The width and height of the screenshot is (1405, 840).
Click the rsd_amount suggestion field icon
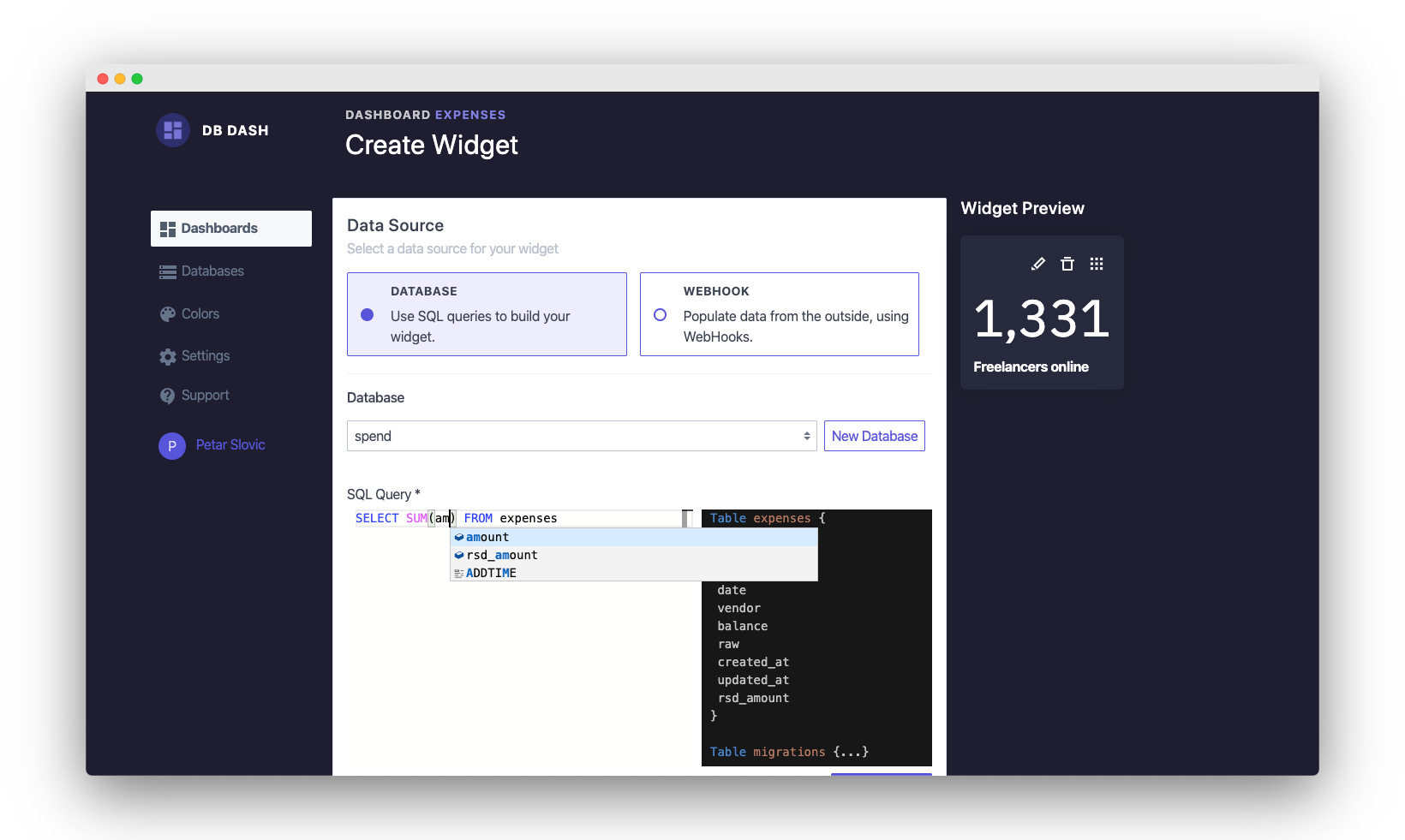[x=459, y=555]
